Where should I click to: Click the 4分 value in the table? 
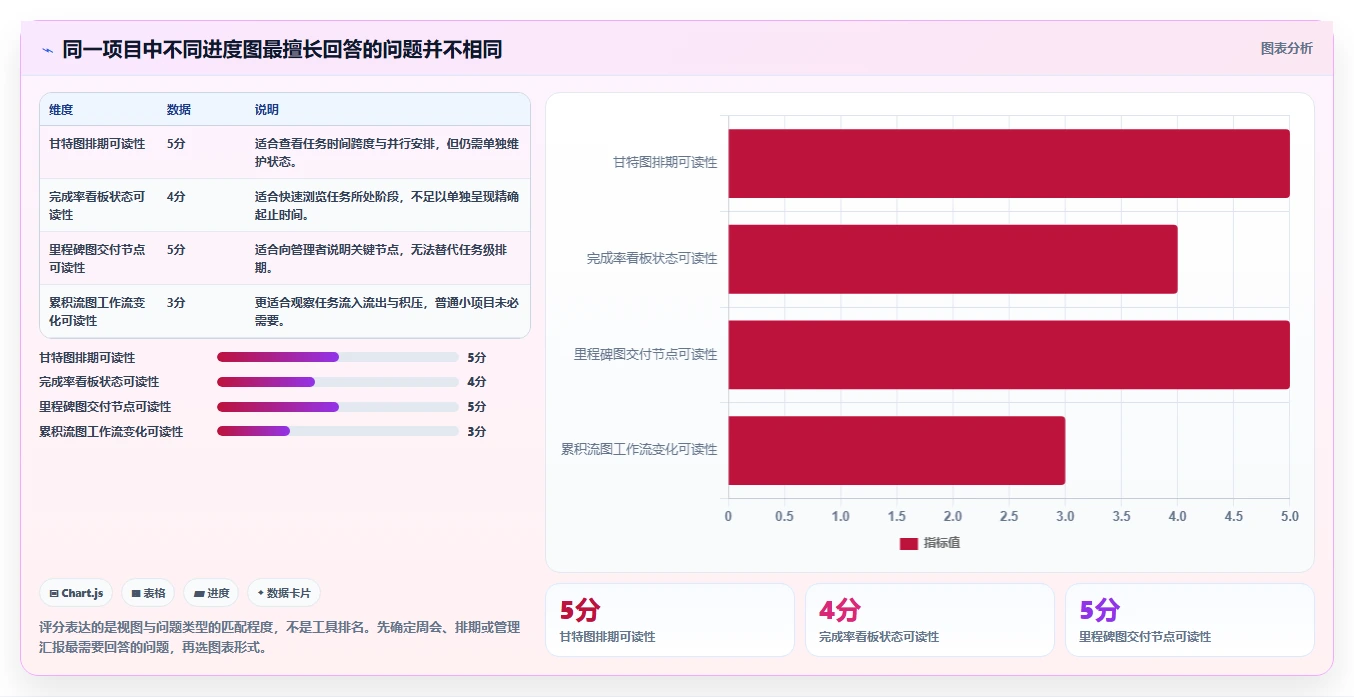pyautogui.click(x=176, y=197)
